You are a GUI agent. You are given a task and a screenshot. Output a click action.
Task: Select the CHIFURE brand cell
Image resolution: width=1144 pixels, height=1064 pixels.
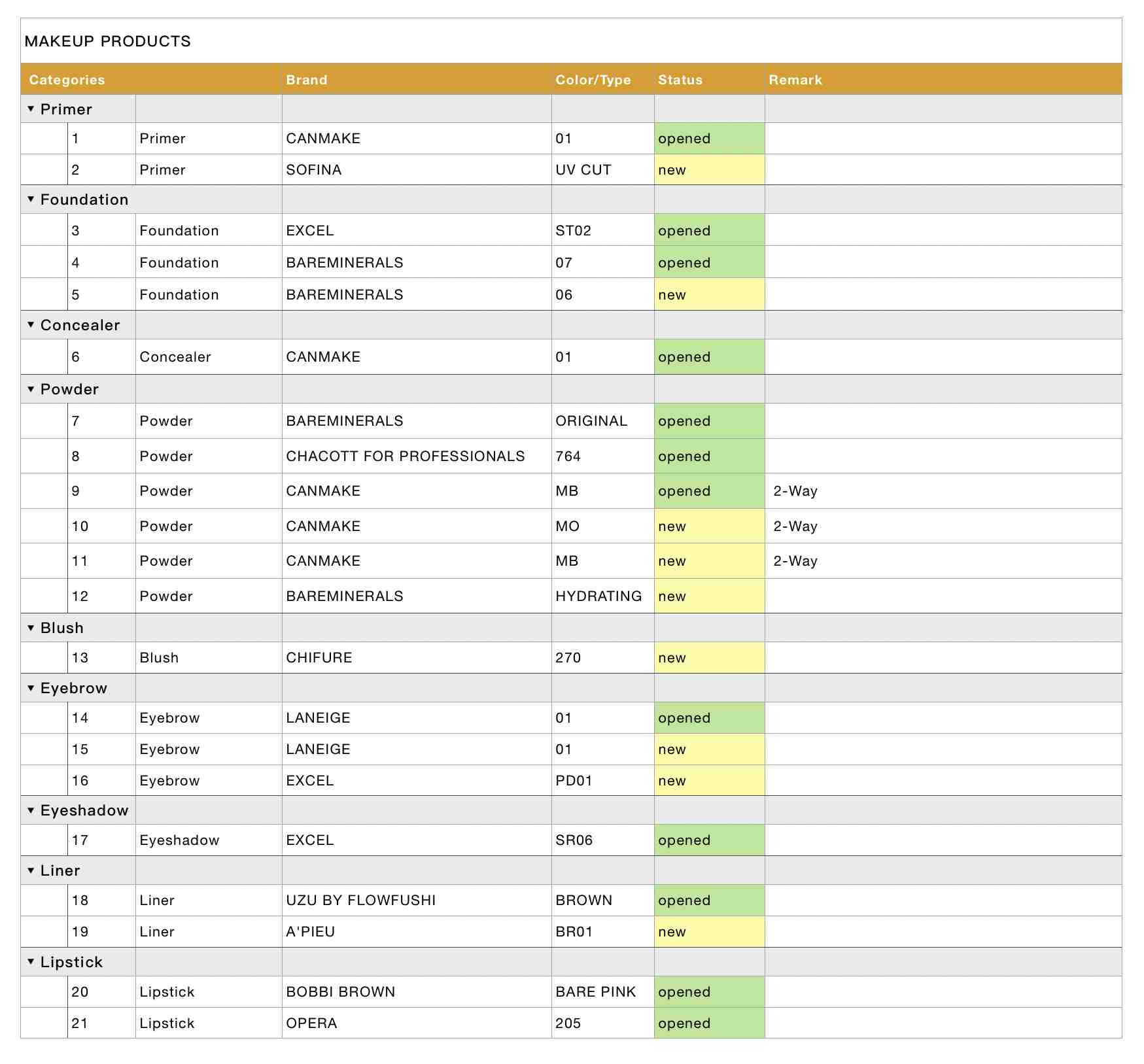pyautogui.click(x=417, y=657)
